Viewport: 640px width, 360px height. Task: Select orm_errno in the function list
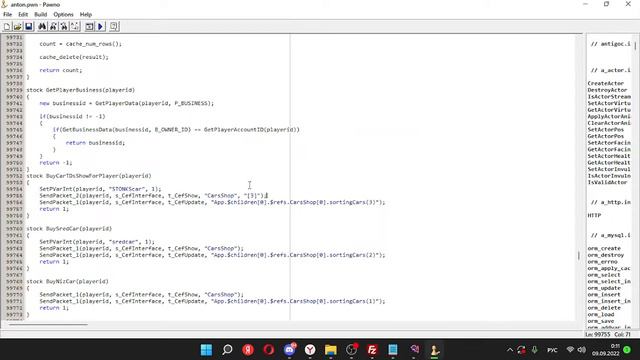point(602,262)
